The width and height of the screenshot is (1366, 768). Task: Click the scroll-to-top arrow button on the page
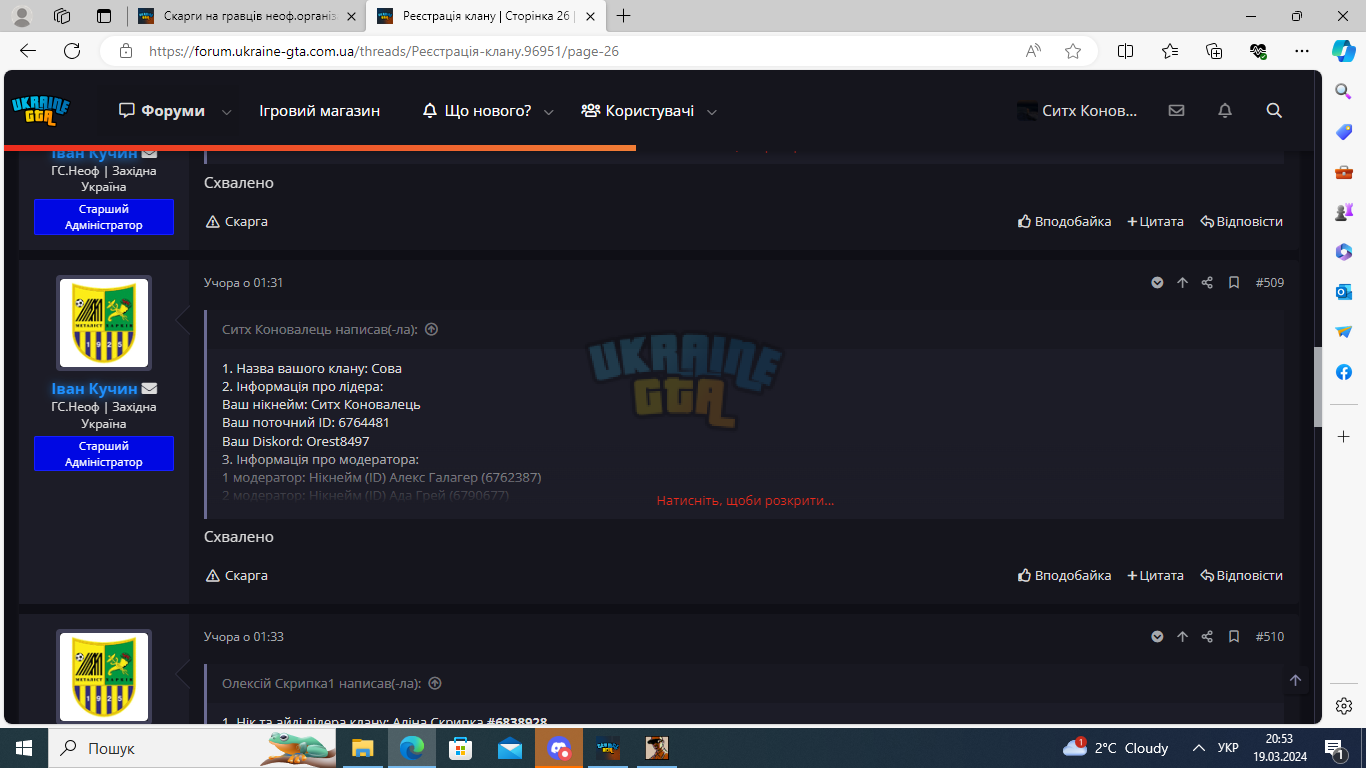(1295, 680)
